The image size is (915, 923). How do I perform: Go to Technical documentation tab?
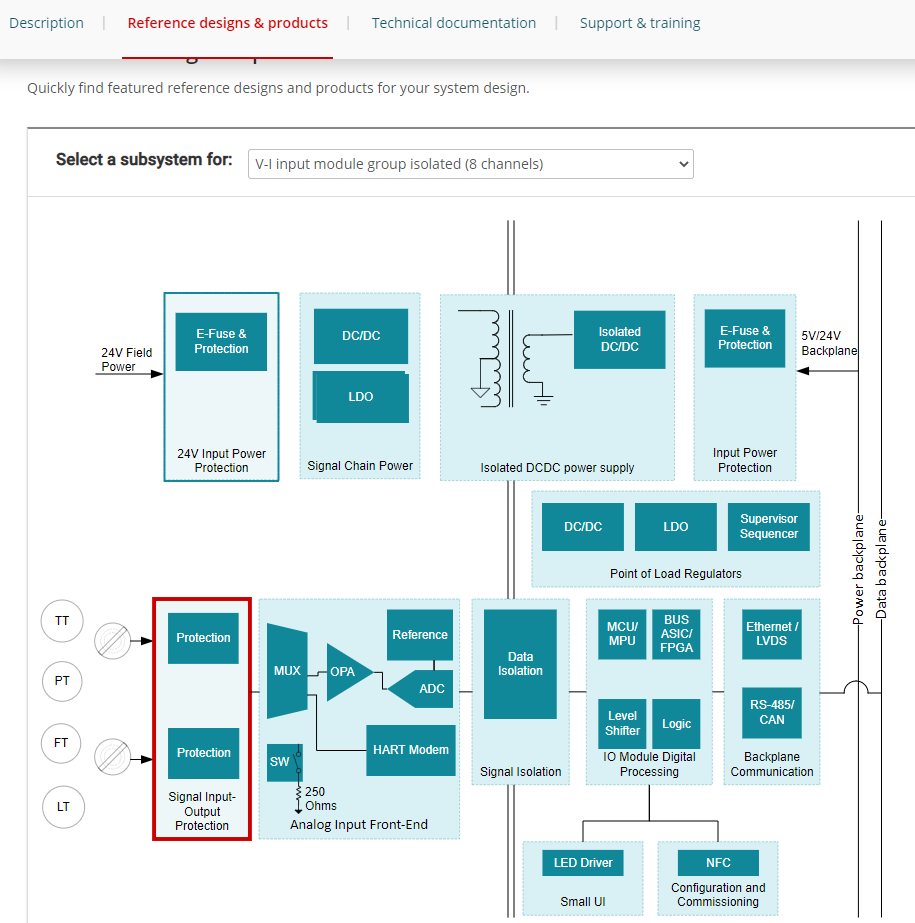[x=453, y=23]
